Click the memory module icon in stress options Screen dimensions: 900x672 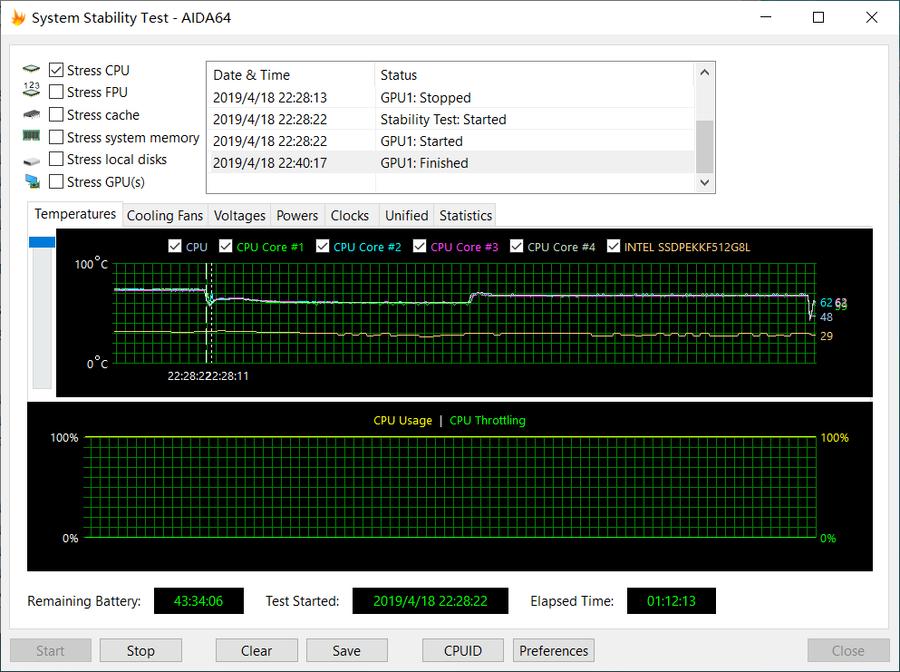(31, 137)
